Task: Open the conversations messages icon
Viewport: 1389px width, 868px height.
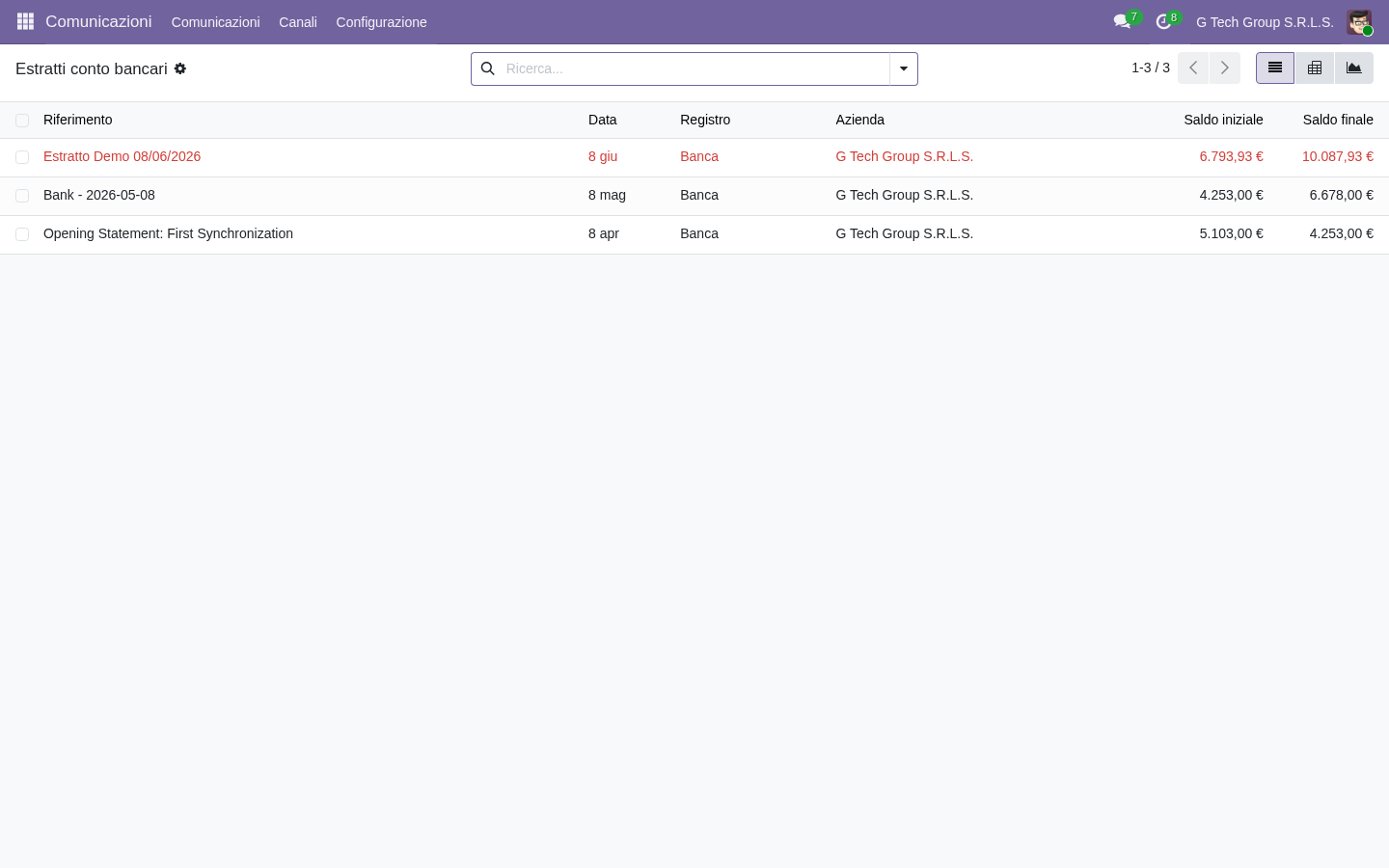Action: point(1122,21)
